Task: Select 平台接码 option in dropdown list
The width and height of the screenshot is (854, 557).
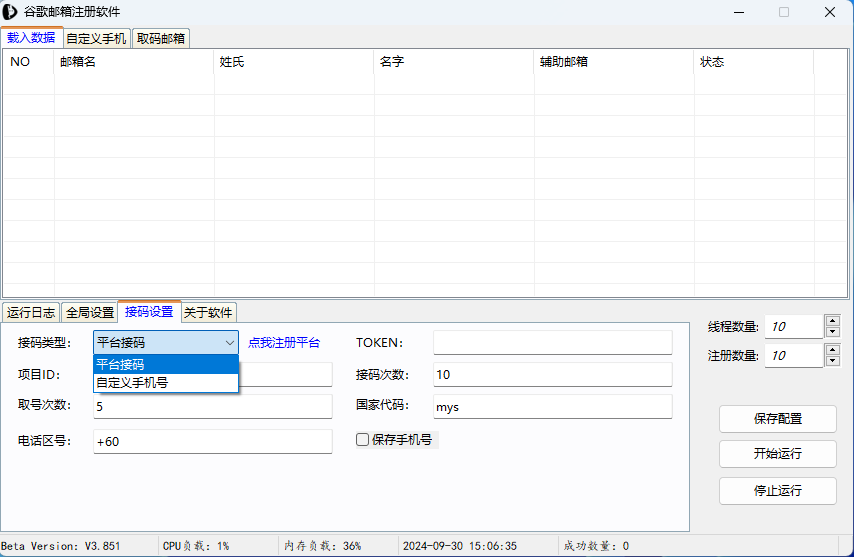Action: pyautogui.click(x=166, y=365)
